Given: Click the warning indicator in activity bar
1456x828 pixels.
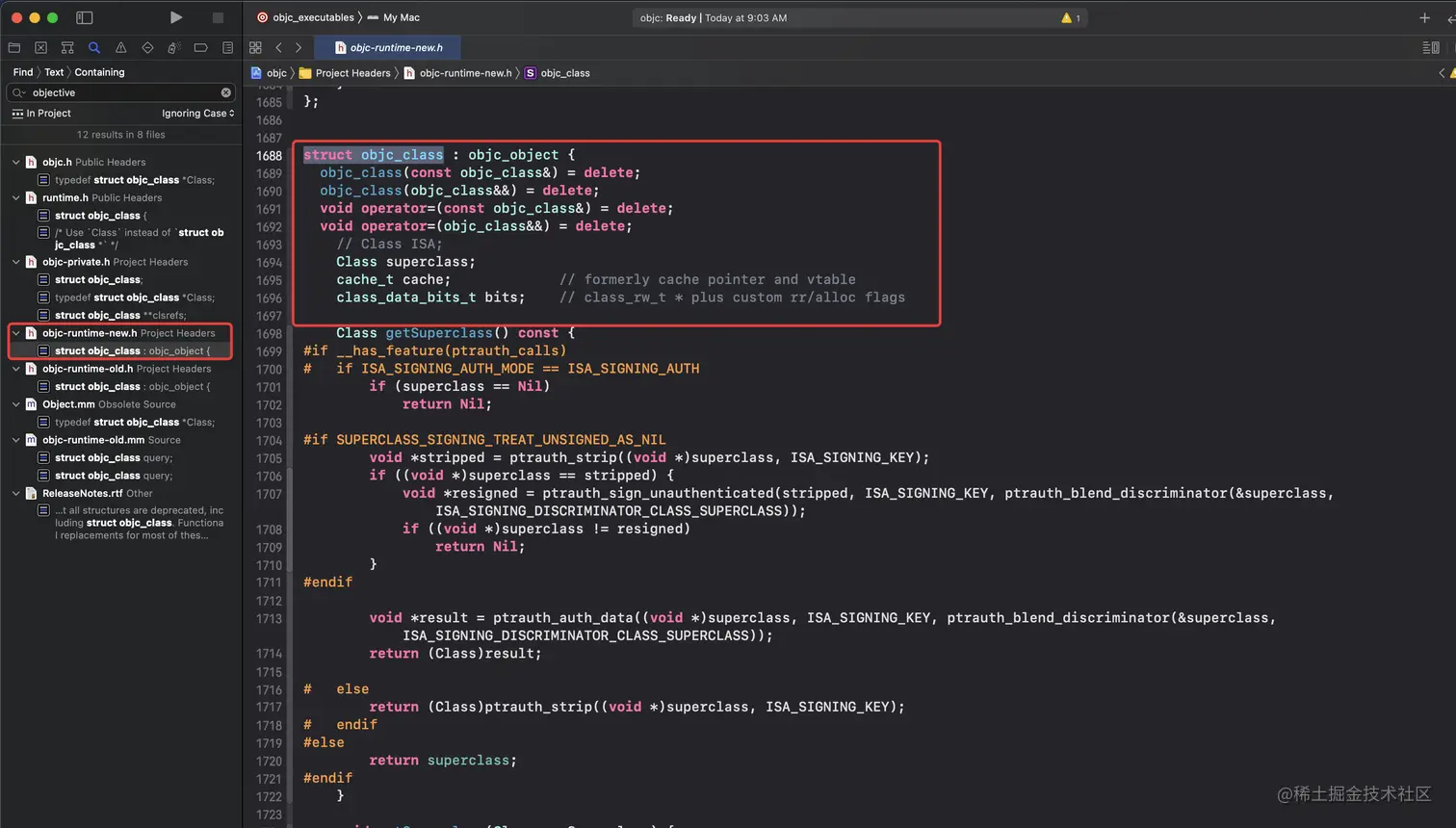Looking at the screenshot, I should pyautogui.click(x=1071, y=17).
